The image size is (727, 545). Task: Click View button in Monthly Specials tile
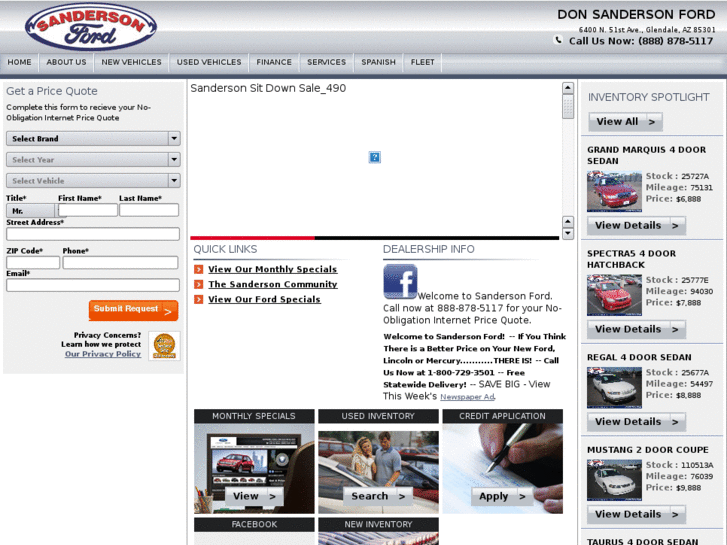coord(254,496)
